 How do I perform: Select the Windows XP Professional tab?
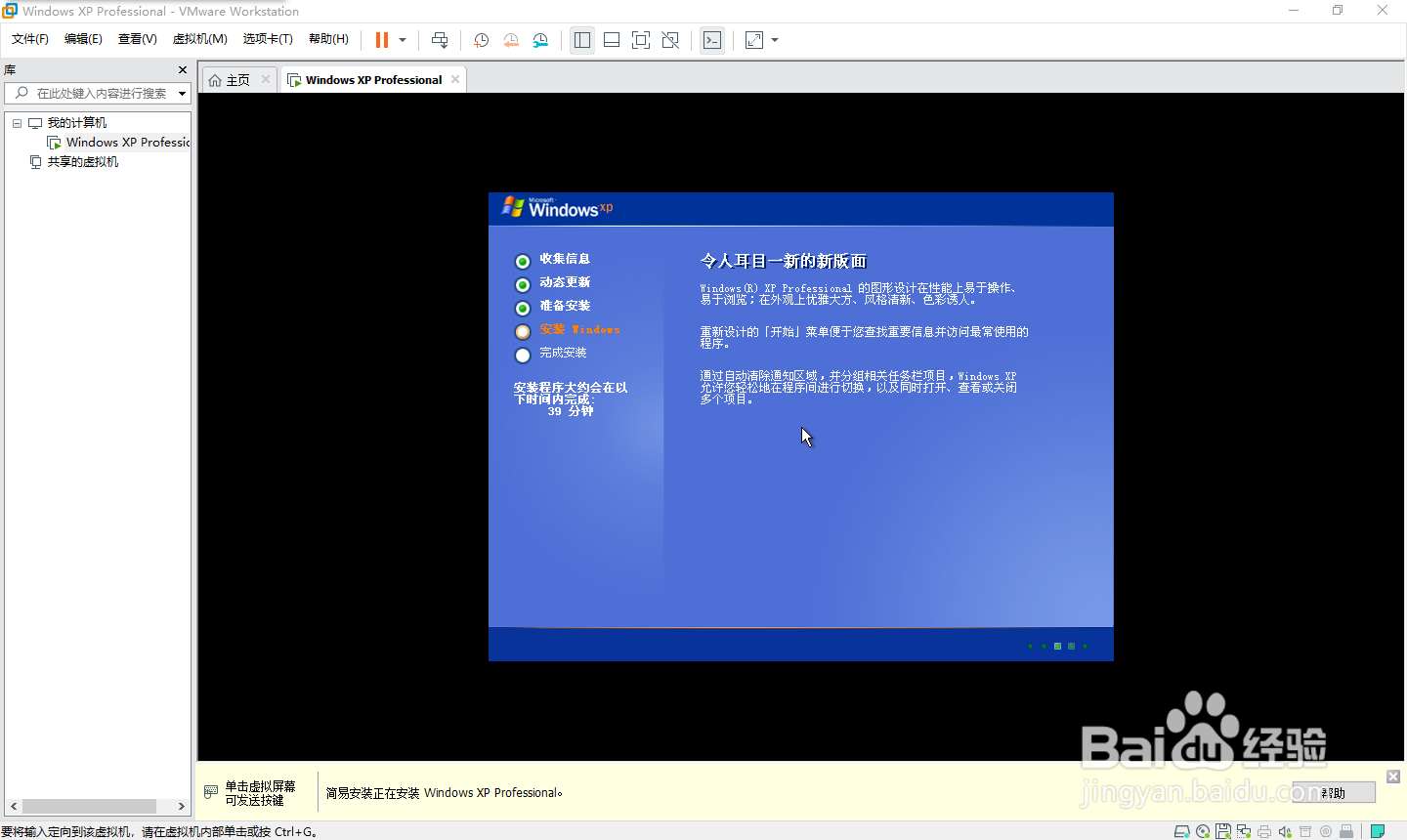click(x=373, y=80)
